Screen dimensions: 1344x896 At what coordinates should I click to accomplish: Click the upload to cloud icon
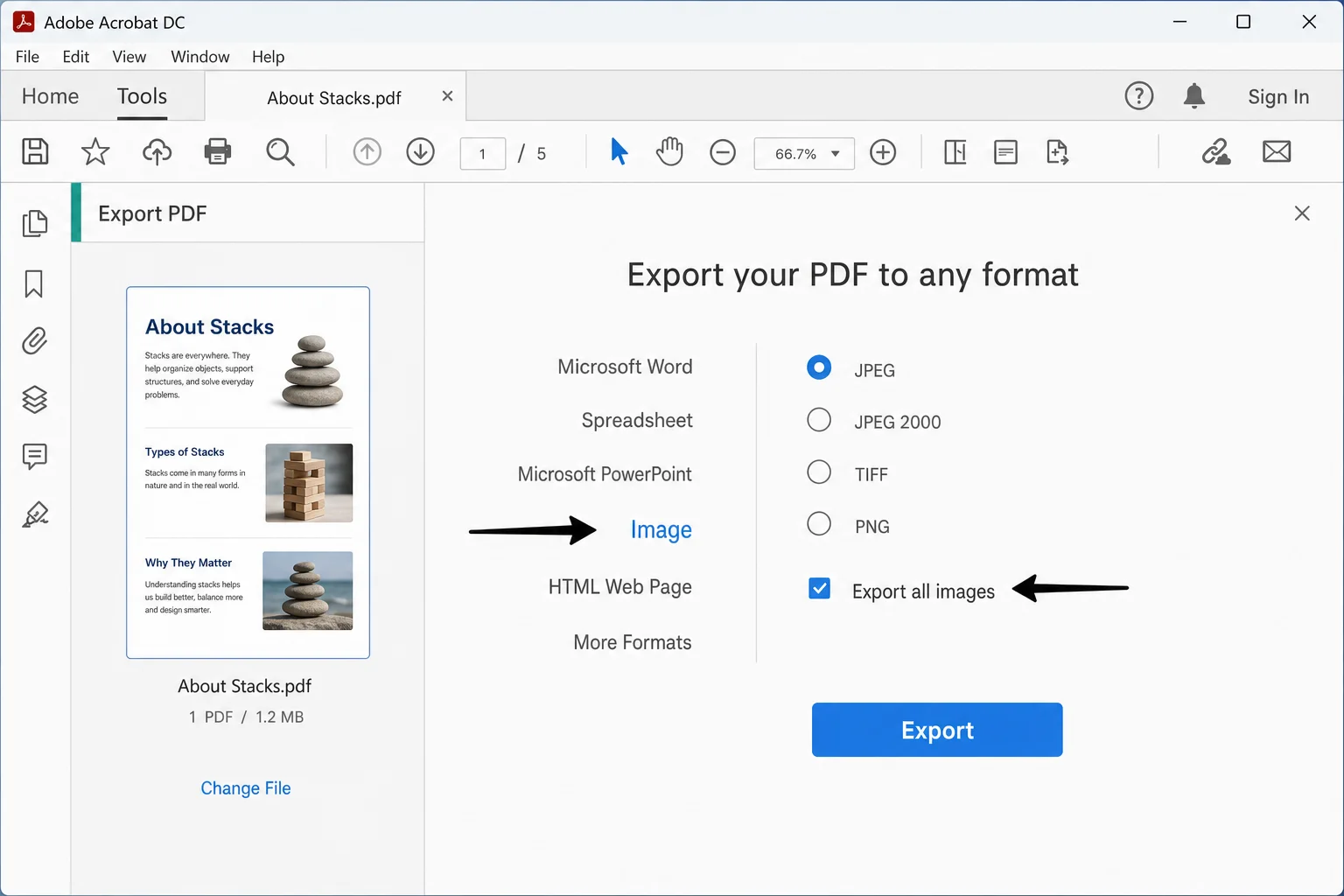(x=157, y=151)
